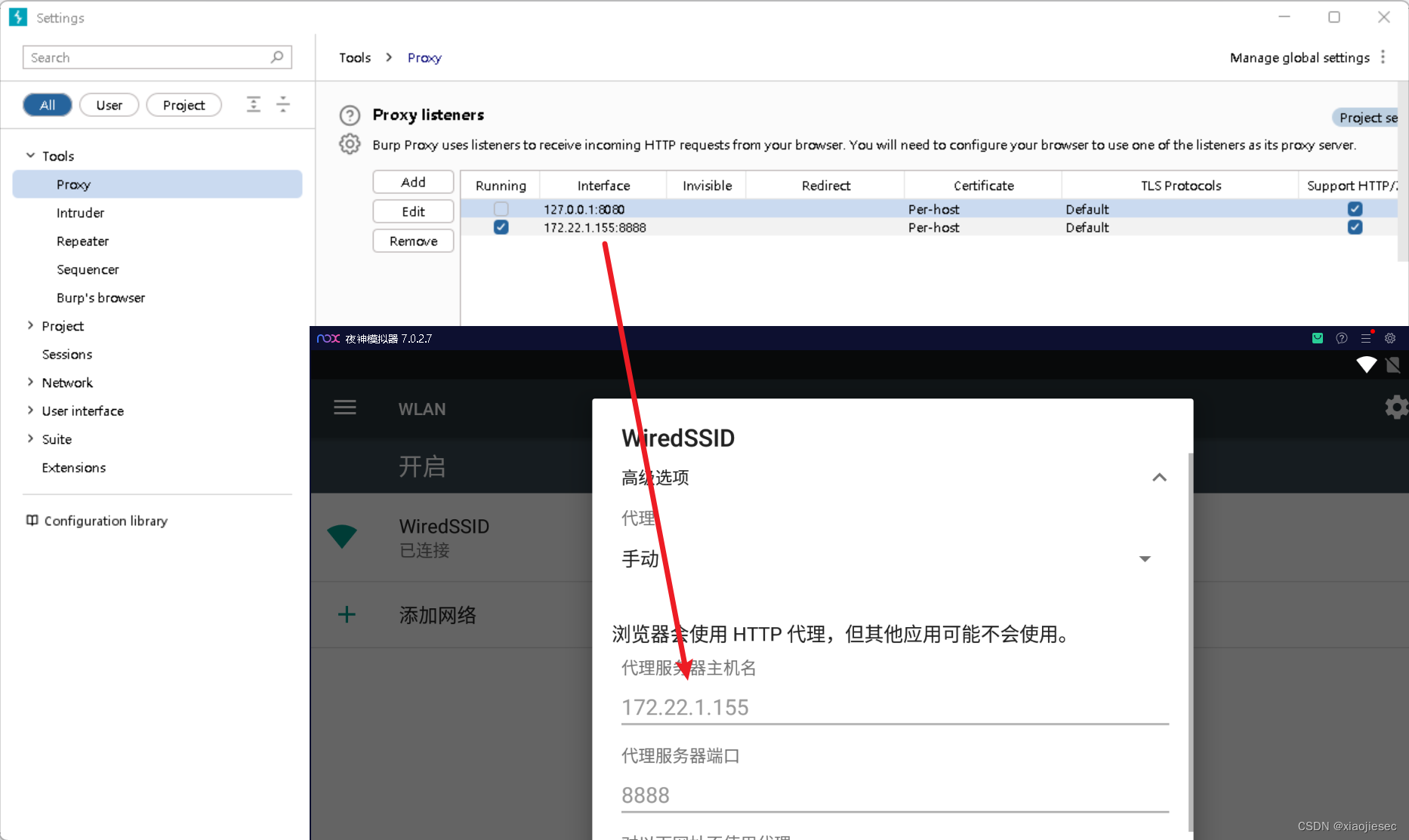
Task: Click the collapse all sections icon
Action: pyautogui.click(x=283, y=104)
